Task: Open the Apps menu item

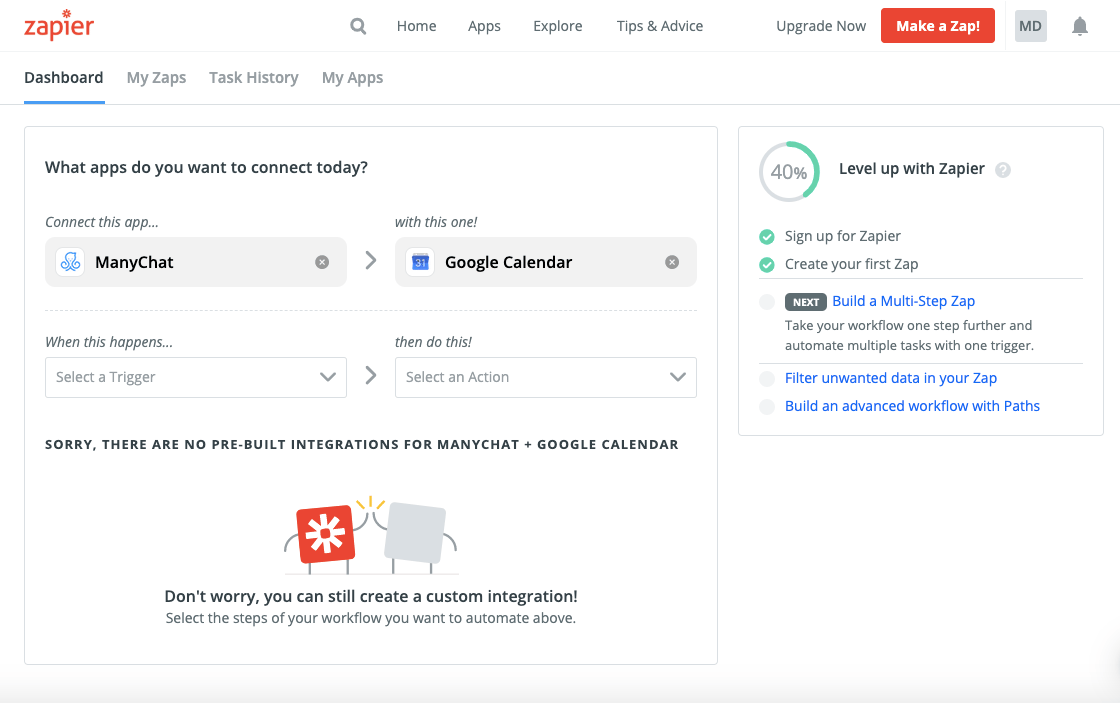Action: point(484,26)
